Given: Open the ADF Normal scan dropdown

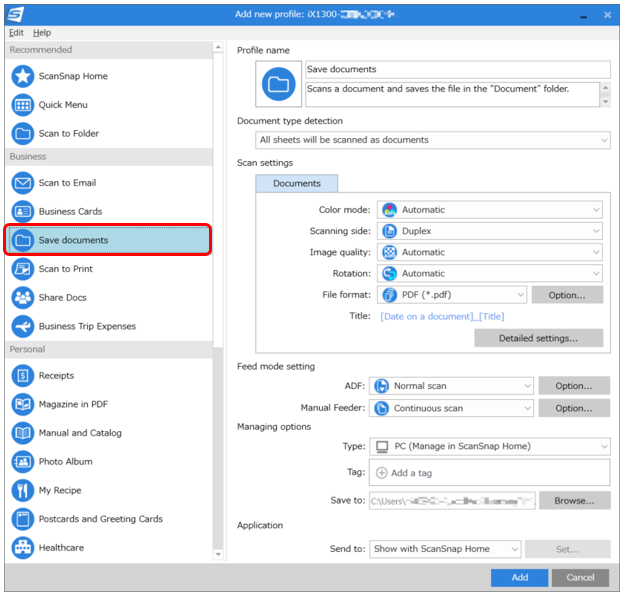Looking at the screenshot, I should [451, 386].
